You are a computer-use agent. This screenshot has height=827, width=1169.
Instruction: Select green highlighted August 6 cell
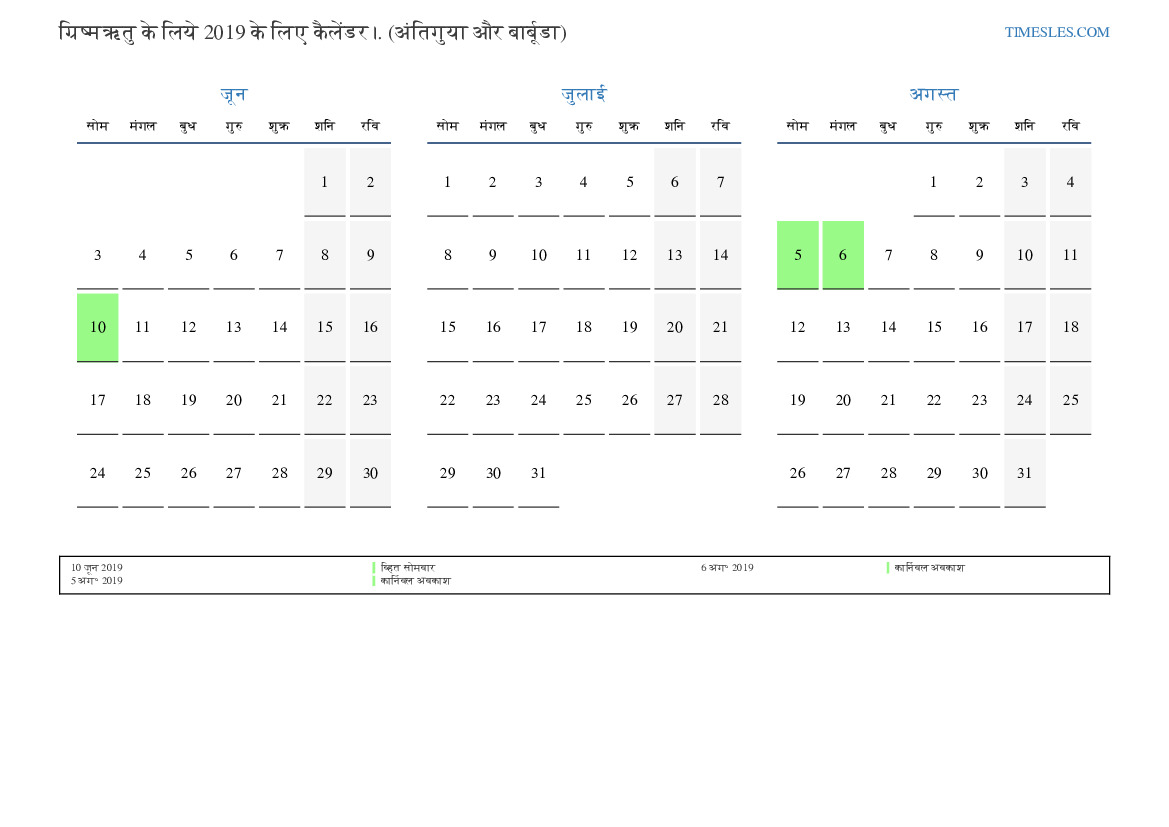(x=843, y=255)
